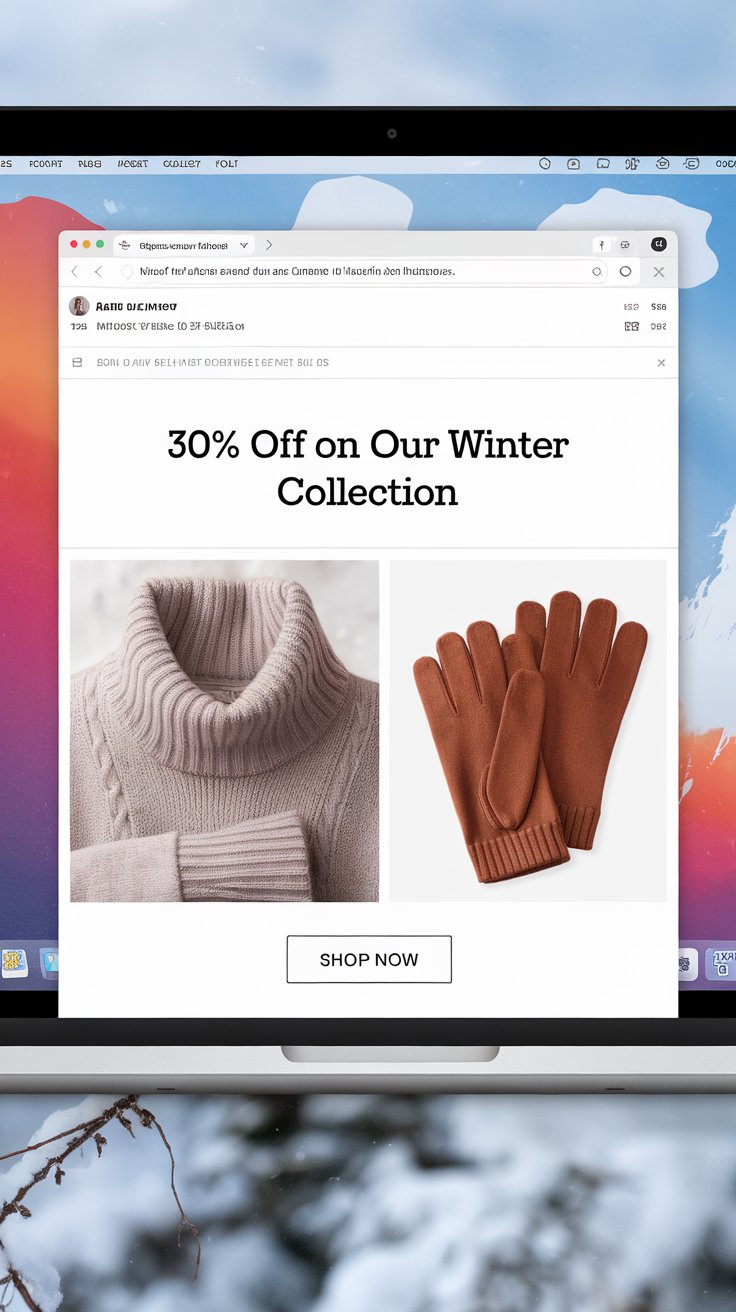
Task: Expand the tab dropdown chevron
Action: coord(244,245)
